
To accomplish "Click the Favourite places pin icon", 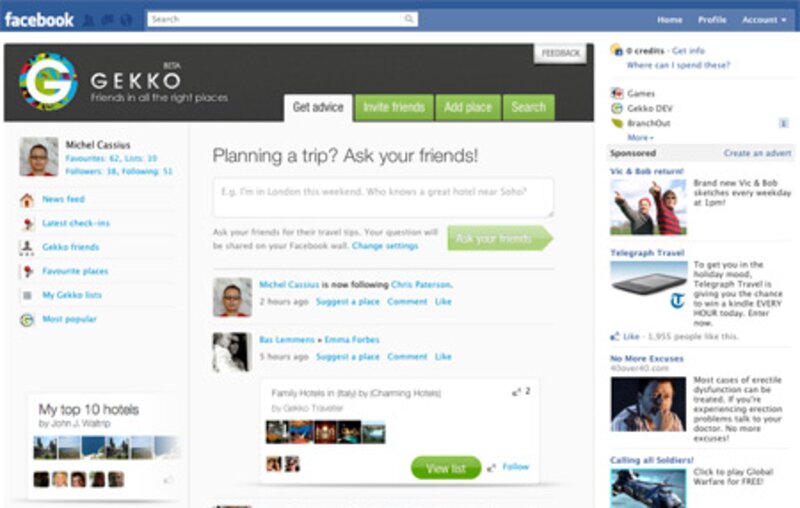I will click(x=28, y=271).
